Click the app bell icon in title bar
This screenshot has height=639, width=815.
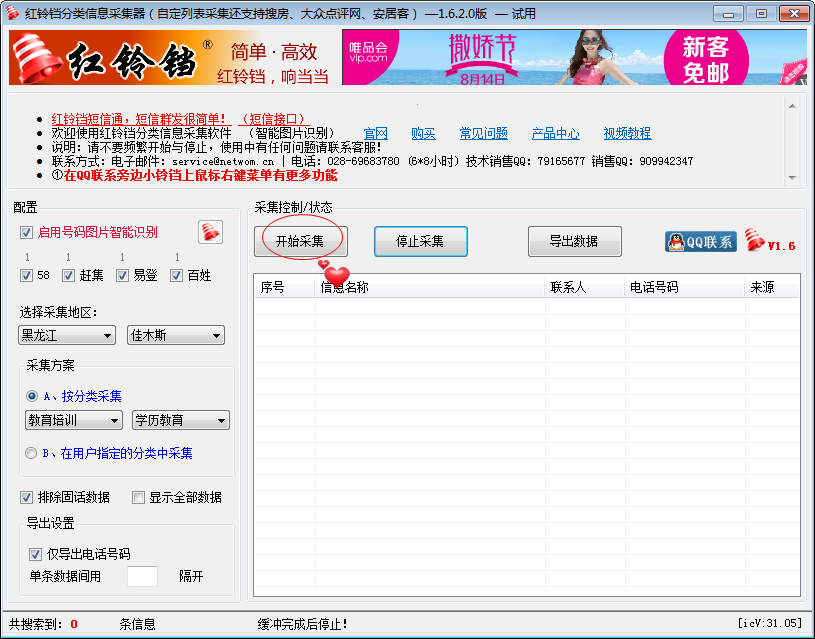(x=12, y=12)
